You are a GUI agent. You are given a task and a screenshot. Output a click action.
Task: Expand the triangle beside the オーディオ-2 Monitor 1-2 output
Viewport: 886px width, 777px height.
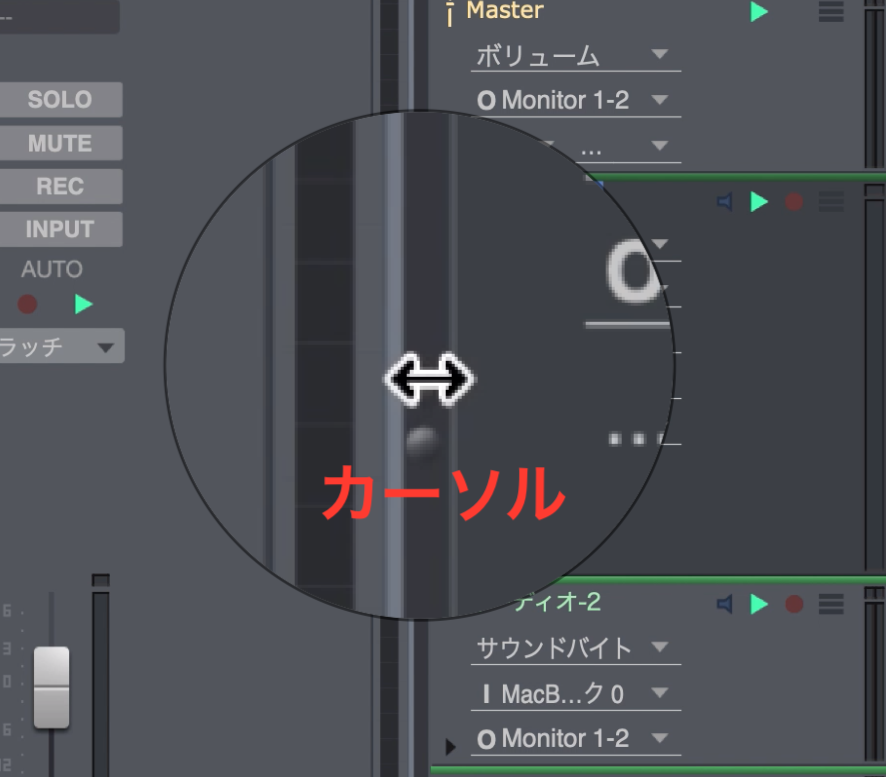point(450,746)
